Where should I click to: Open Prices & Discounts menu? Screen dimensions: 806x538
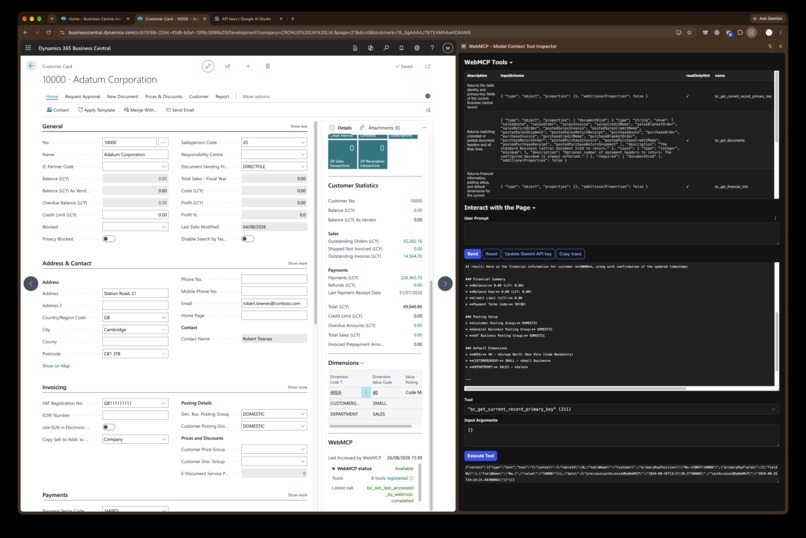(x=163, y=97)
